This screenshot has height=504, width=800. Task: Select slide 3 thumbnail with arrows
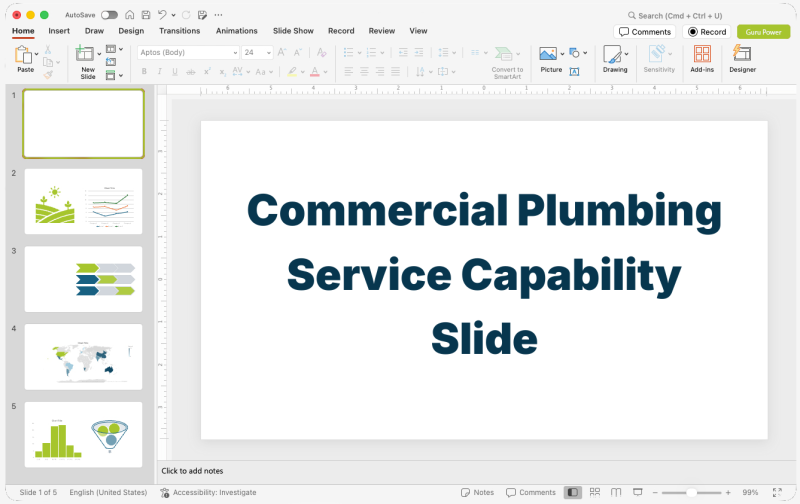[84, 279]
